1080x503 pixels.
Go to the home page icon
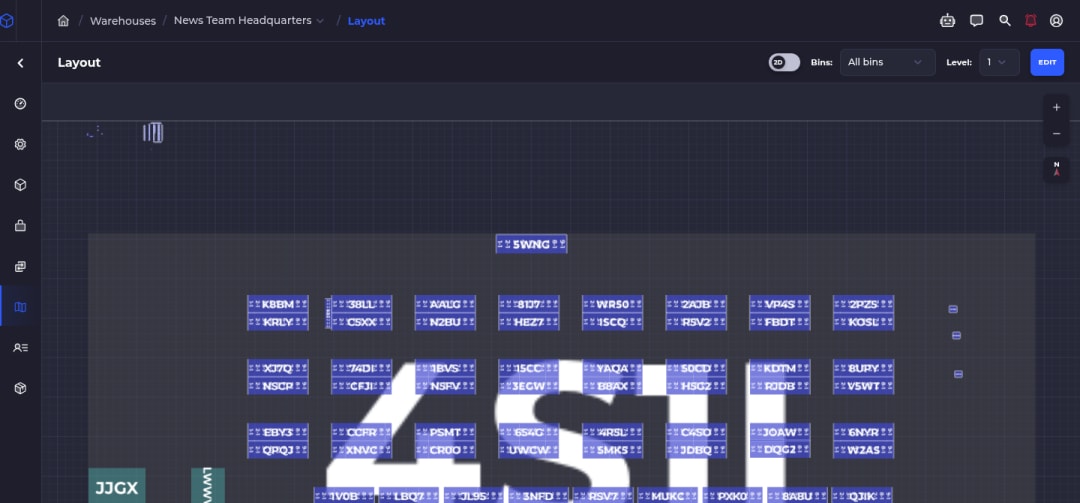[63, 21]
